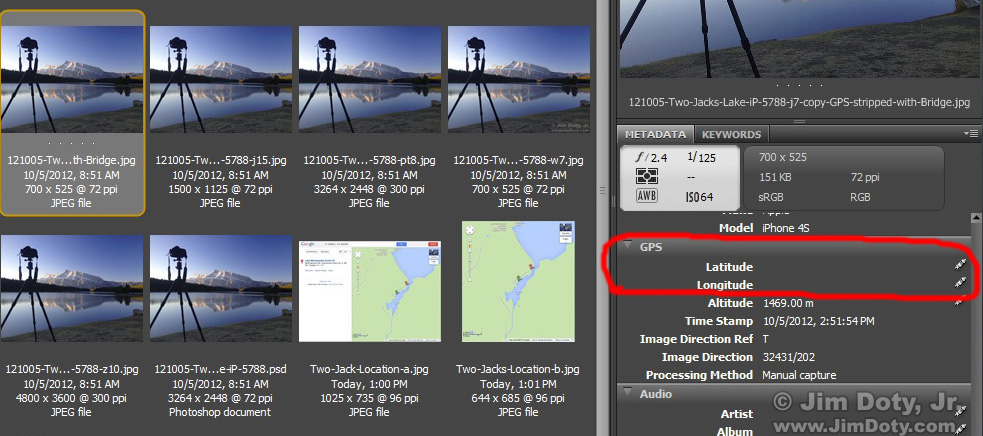Screen dimensions: 983x436
Task: Click the '3264 x 2448 @ 72 ppi' text
Action: click(x=221, y=398)
